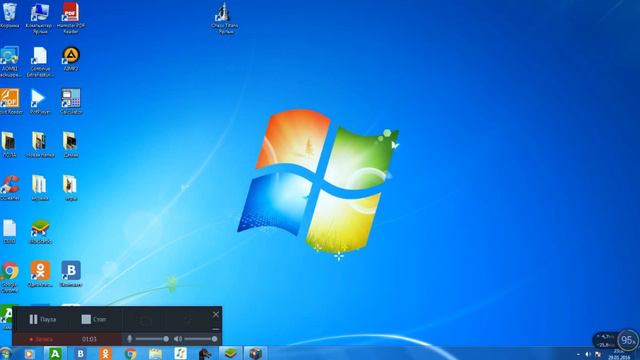Open the Recycle Bin desktop icon
The width and height of the screenshot is (640, 360).
coord(9,16)
